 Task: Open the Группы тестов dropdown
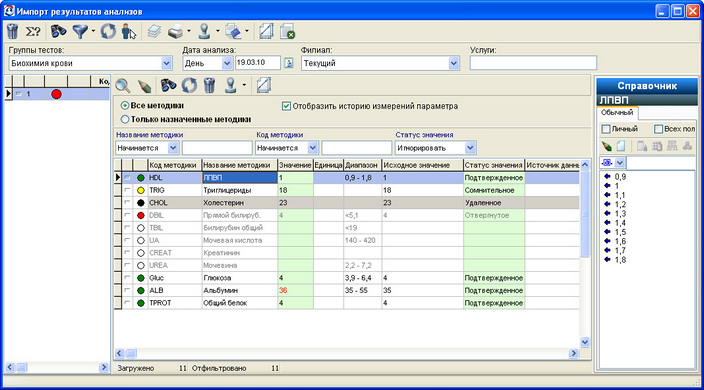tap(166, 63)
